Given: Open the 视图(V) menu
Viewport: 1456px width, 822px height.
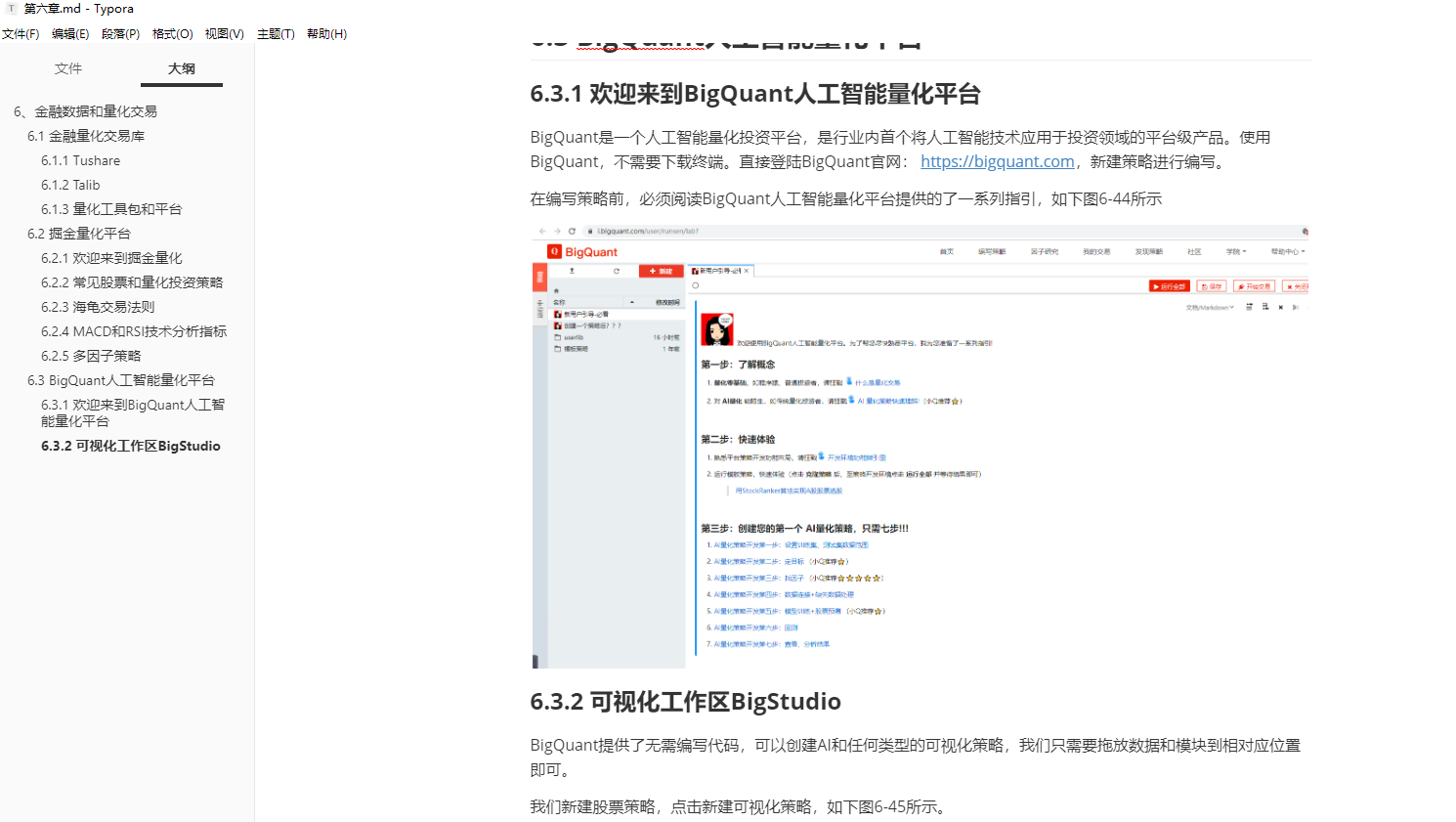Looking at the screenshot, I should tap(224, 32).
